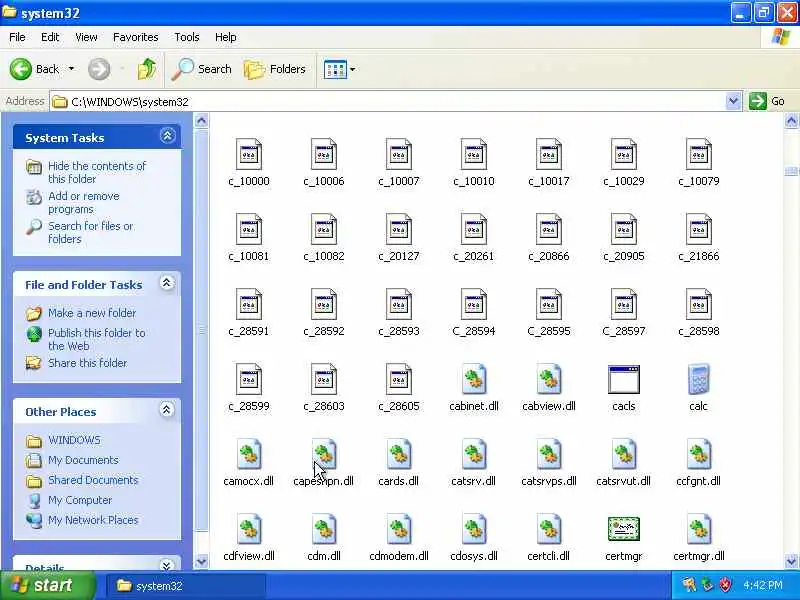This screenshot has height=600, width=800.
Task: Select the certcli.dll file icon
Action: pyautogui.click(x=548, y=530)
